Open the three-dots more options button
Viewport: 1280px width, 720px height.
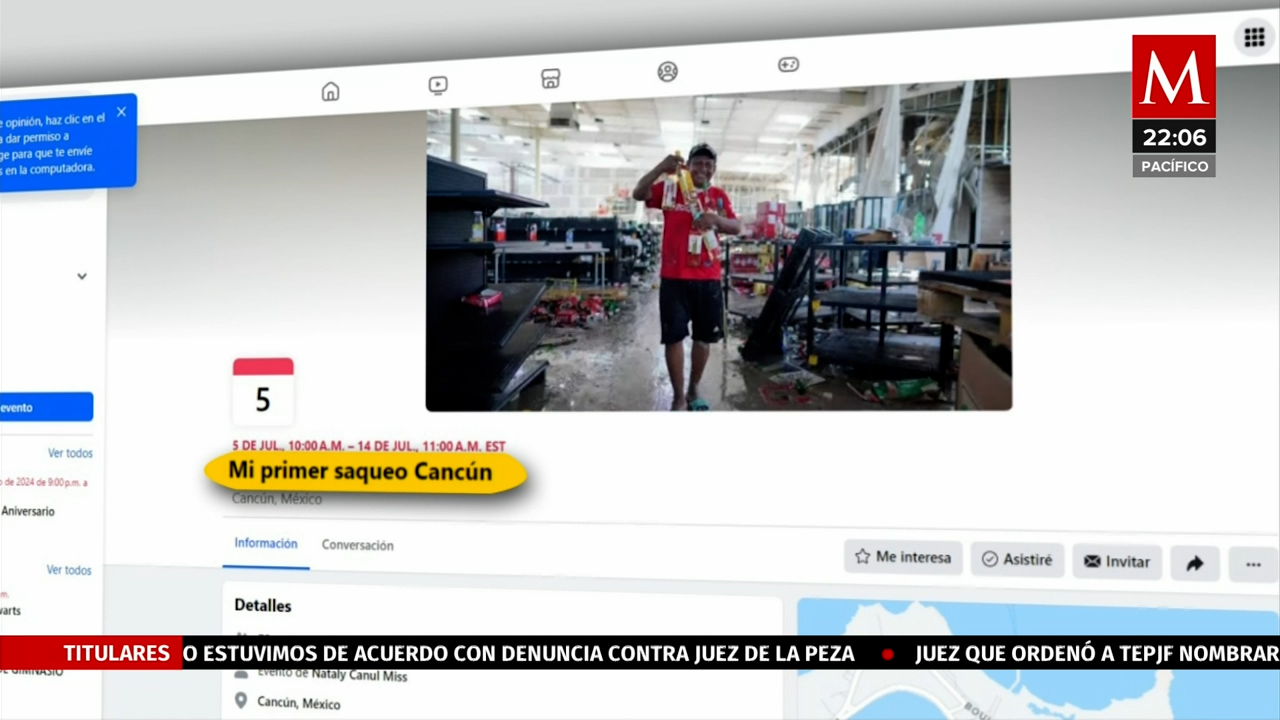coord(1253,565)
